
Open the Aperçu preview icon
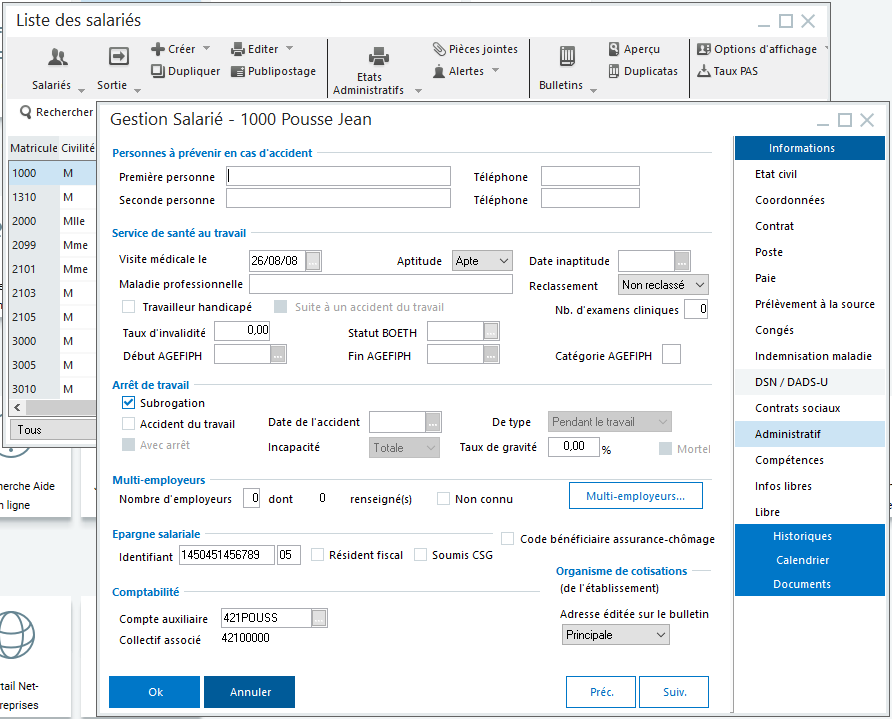(614, 49)
